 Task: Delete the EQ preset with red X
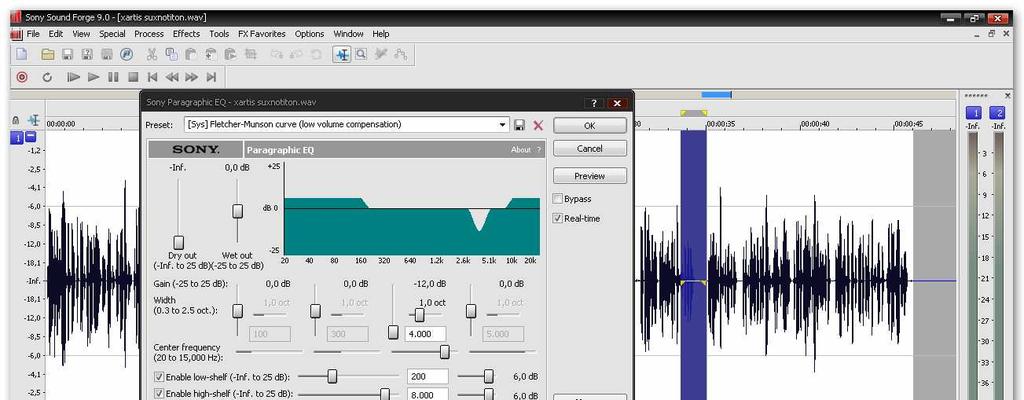pyautogui.click(x=538, y=125)
